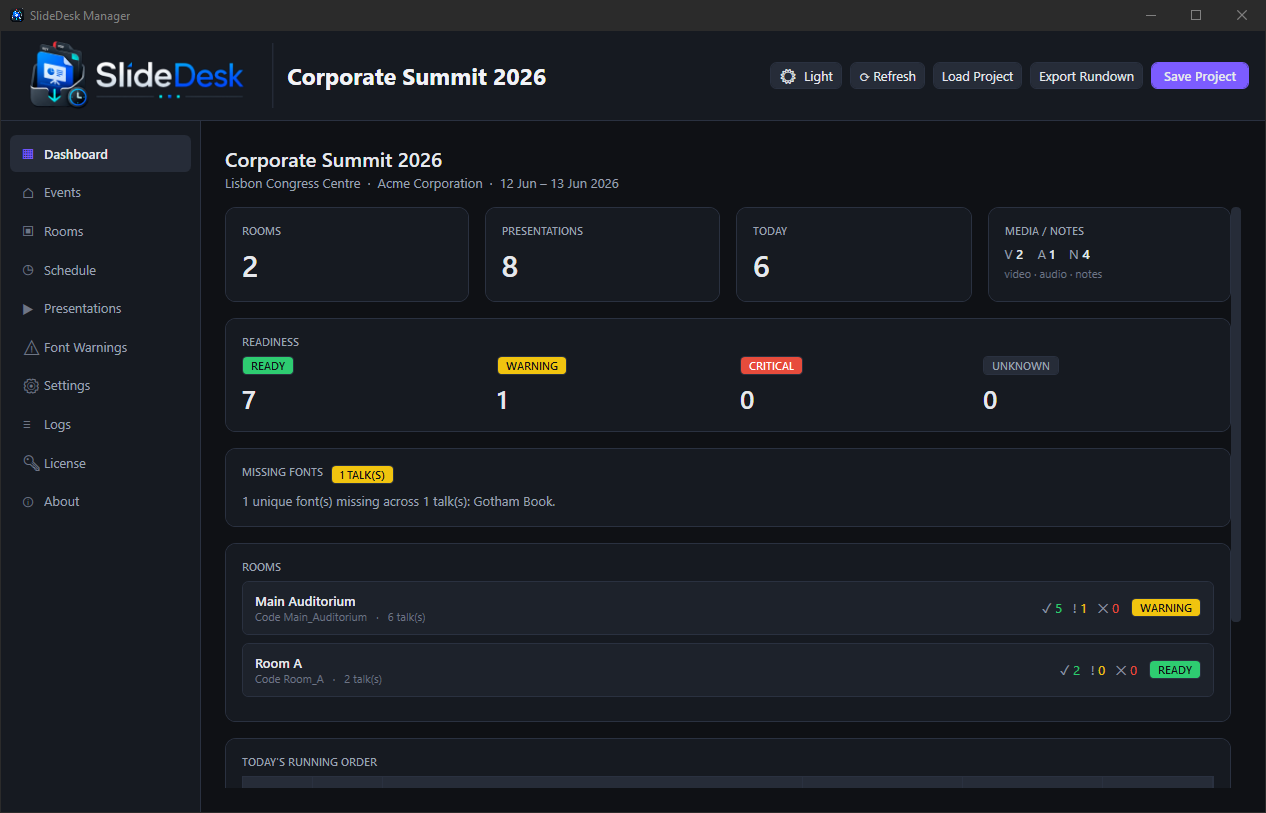Click the WARNING badge on Main Auditorium
Image resolution: width=1266 pixels, height=813 pixels.
click(1166, 608)
